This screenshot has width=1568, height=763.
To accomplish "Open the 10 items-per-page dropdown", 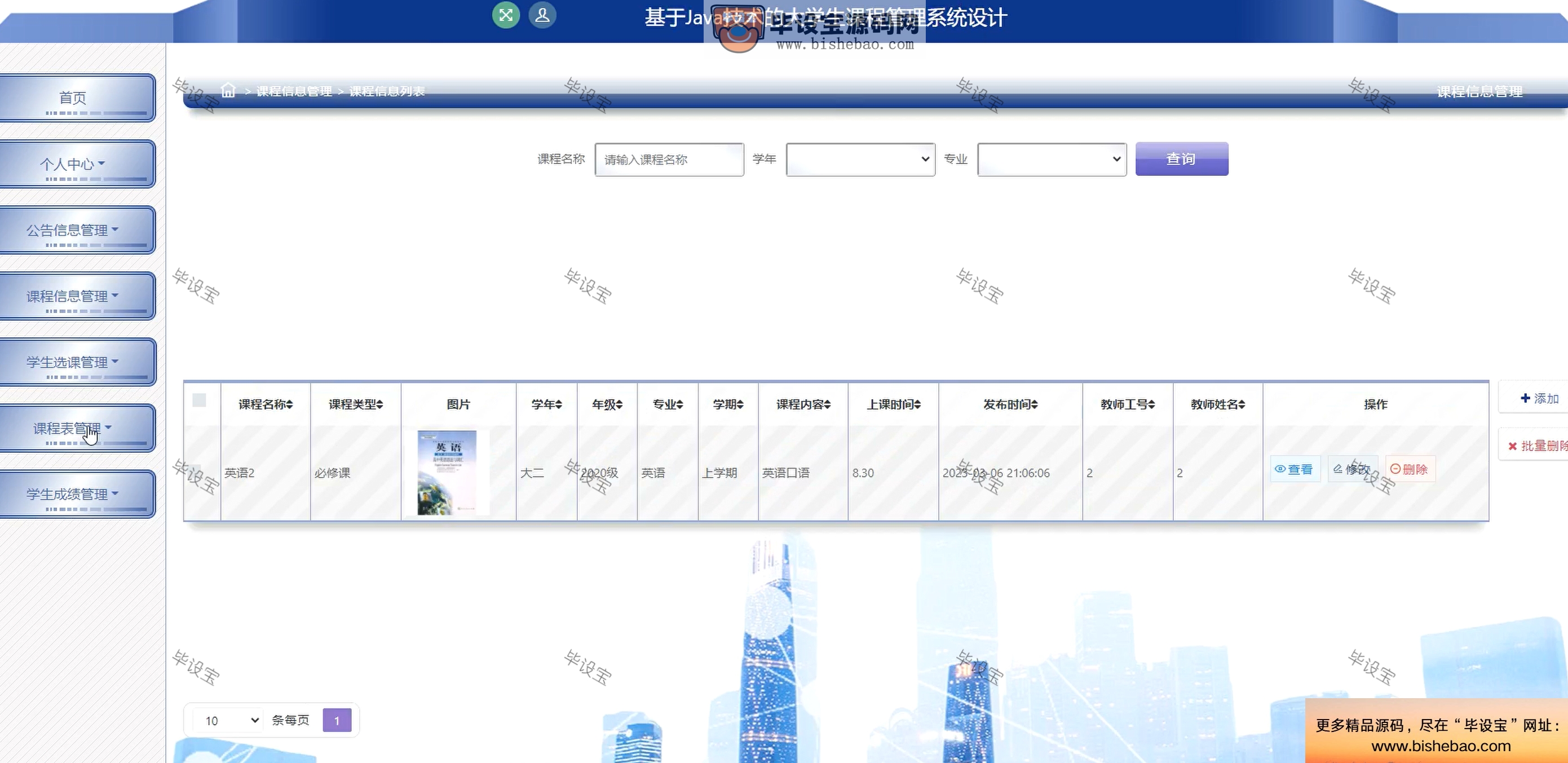I will pyautogui.click(x=229, y=720).
